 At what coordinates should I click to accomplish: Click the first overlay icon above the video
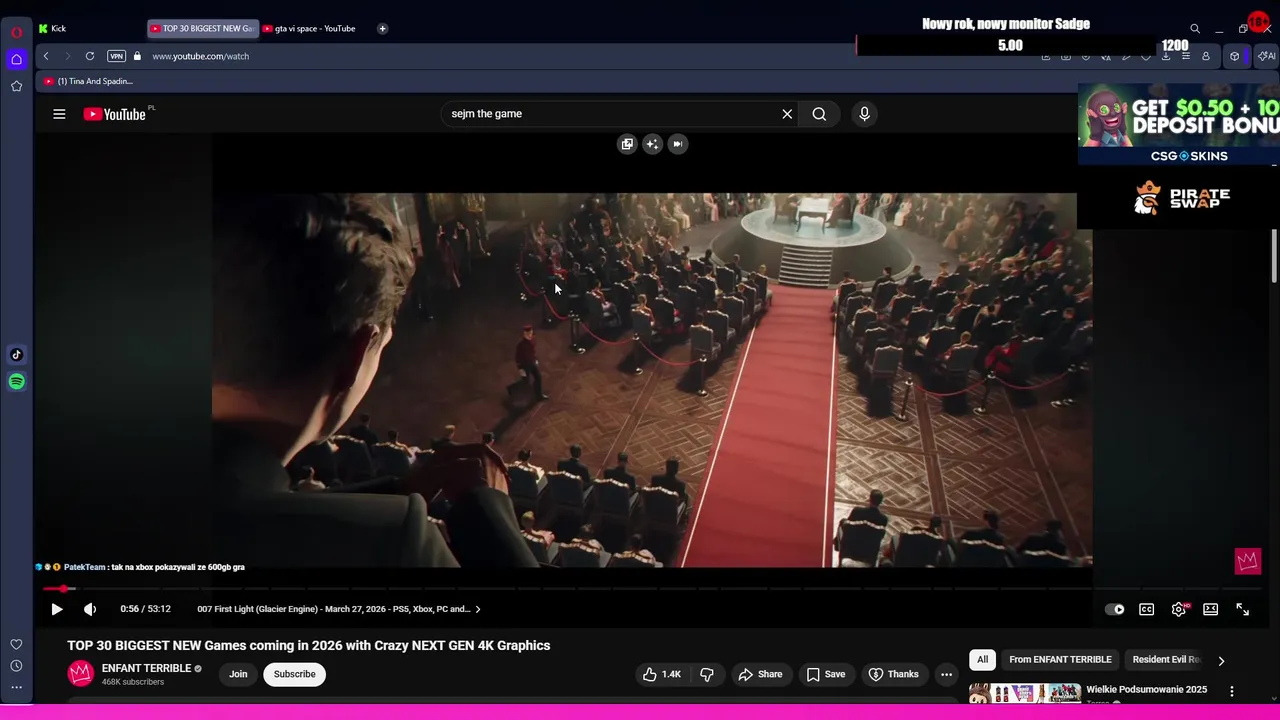(x=627, y=144)
